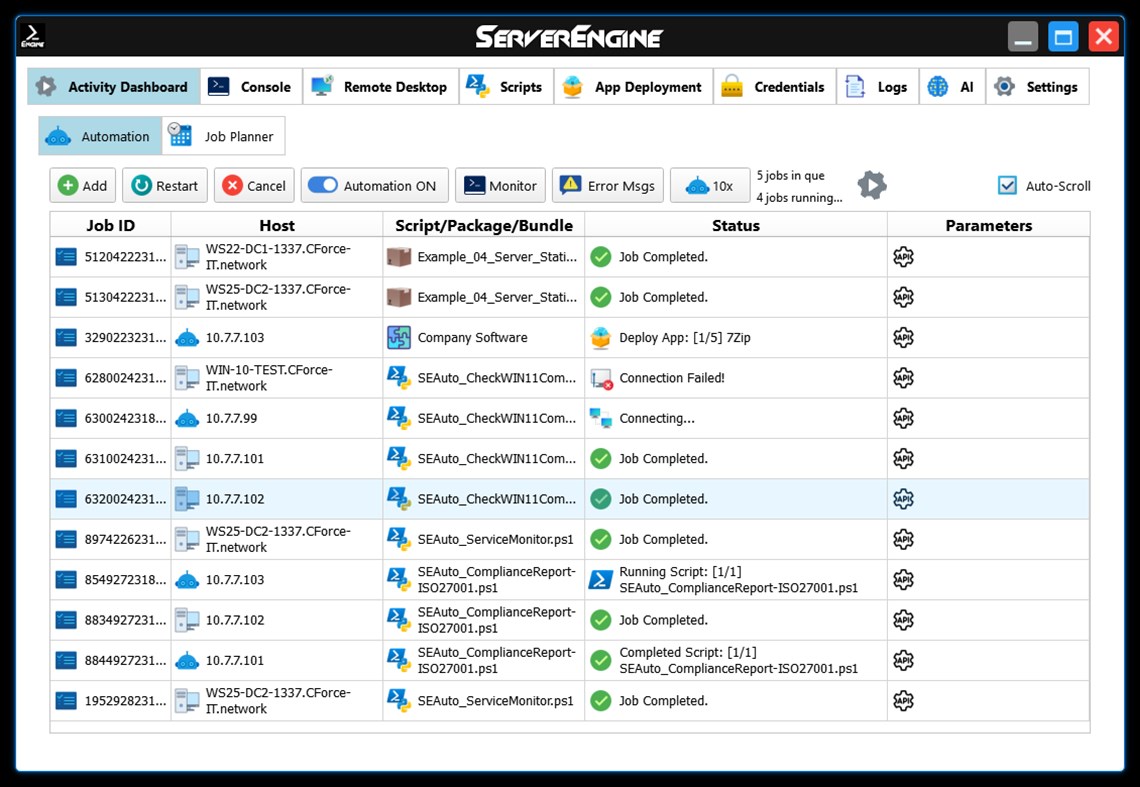Switch to the Job Planner tab
Viewport: 1140px width, 787px height.
(x=222, y=135)
